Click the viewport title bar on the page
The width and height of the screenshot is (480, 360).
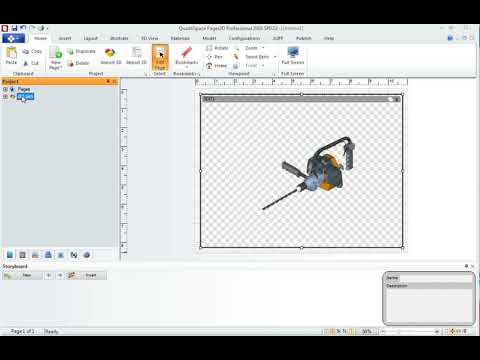pos(301,99)
